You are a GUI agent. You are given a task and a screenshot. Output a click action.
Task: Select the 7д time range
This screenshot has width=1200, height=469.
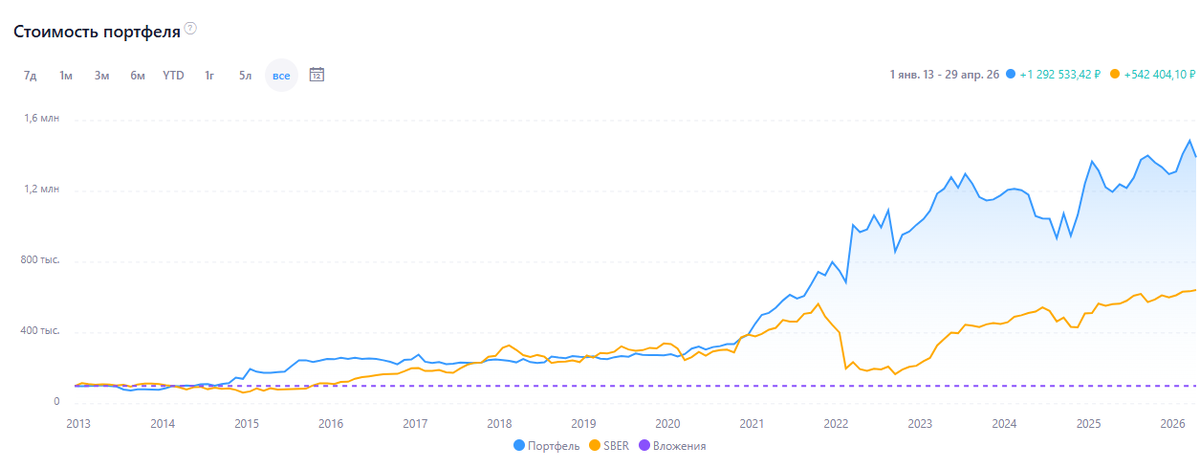tap(30, 75)
